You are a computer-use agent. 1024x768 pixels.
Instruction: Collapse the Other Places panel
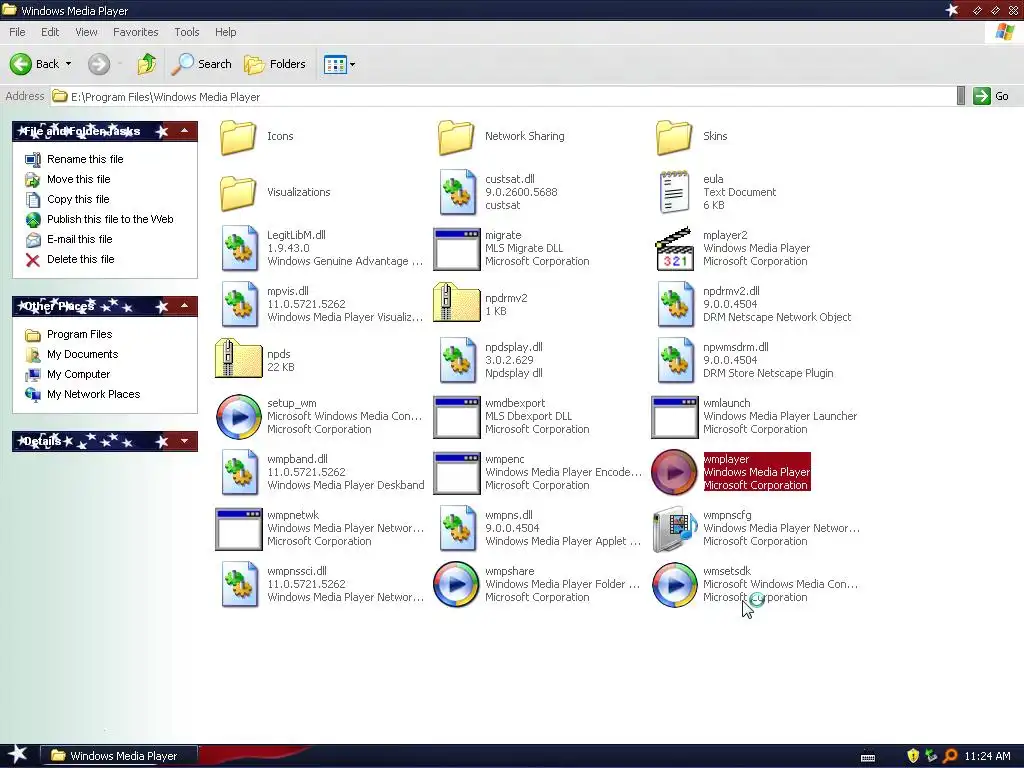tap(185, 306)
